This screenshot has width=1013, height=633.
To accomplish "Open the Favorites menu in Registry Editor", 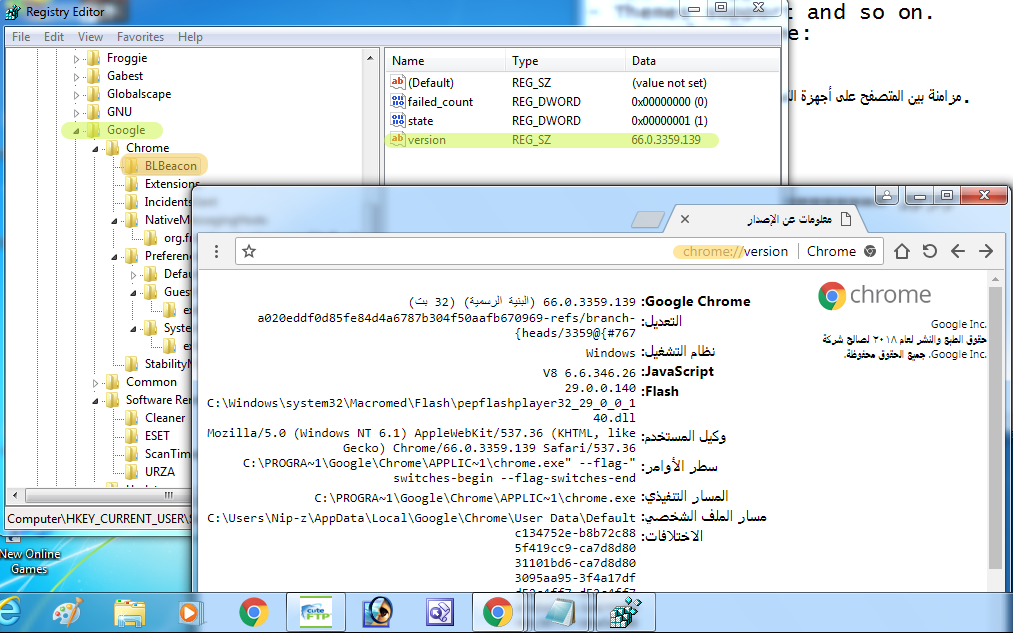I will point(140,37).
